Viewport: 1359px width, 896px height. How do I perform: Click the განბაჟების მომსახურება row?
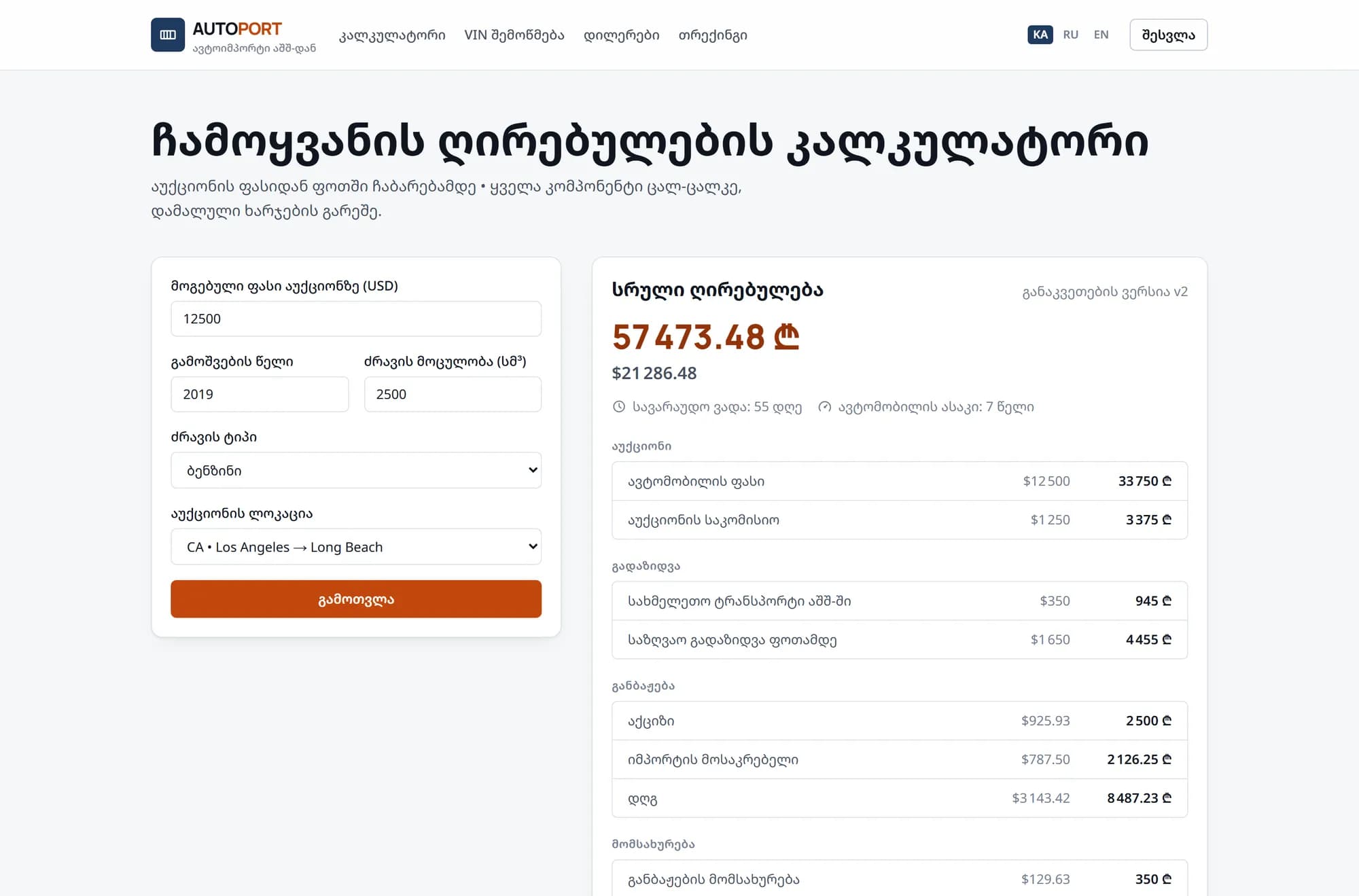(900, 878)
